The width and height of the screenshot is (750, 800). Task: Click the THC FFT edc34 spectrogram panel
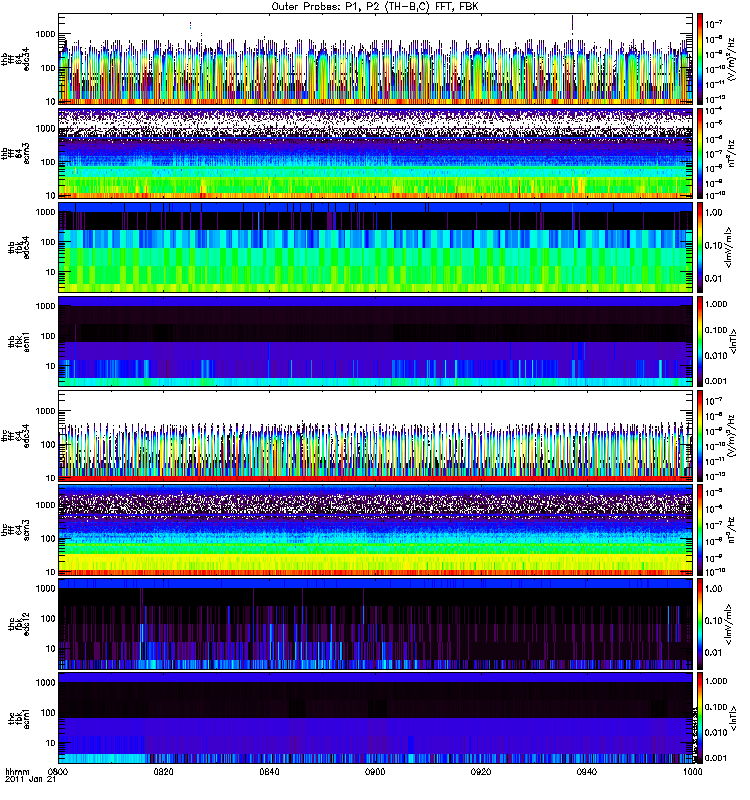pos(375,434)
